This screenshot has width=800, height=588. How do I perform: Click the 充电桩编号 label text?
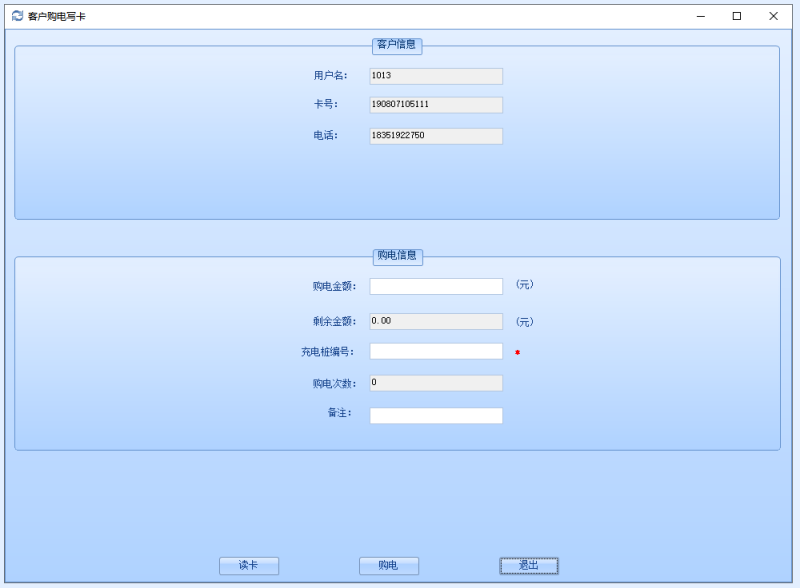click(328, 352)
